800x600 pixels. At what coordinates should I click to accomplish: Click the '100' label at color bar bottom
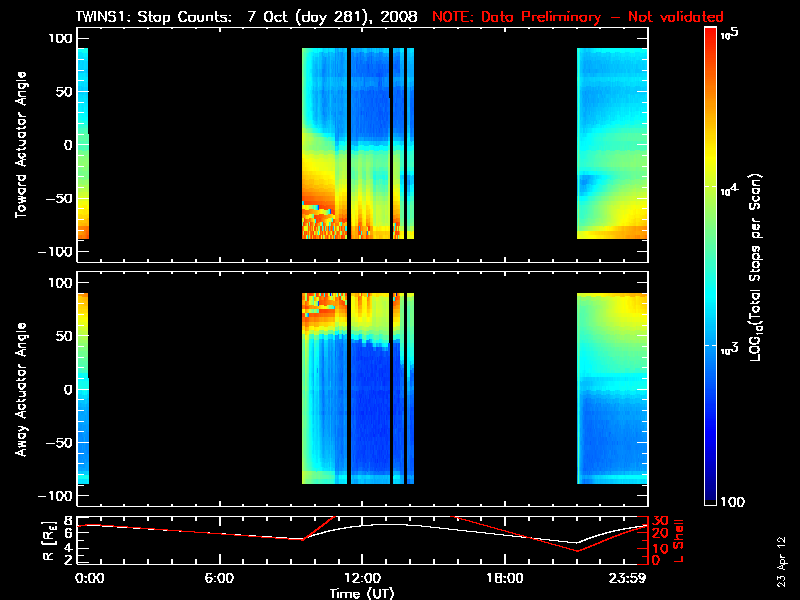[x=733, y=502]
